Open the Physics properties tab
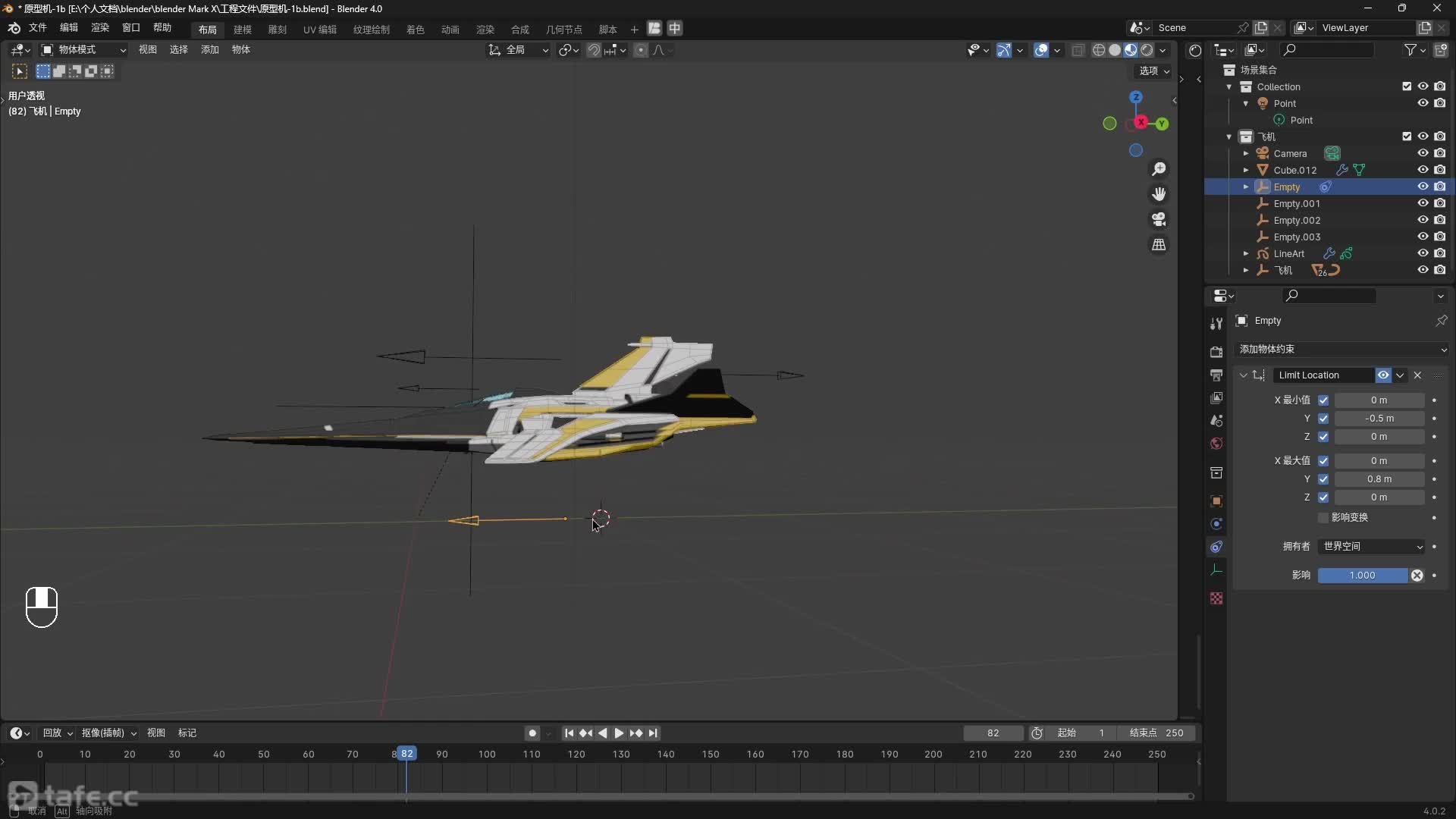The width and height of the screenshot is (1456, 819). (x=1216, y=524)
